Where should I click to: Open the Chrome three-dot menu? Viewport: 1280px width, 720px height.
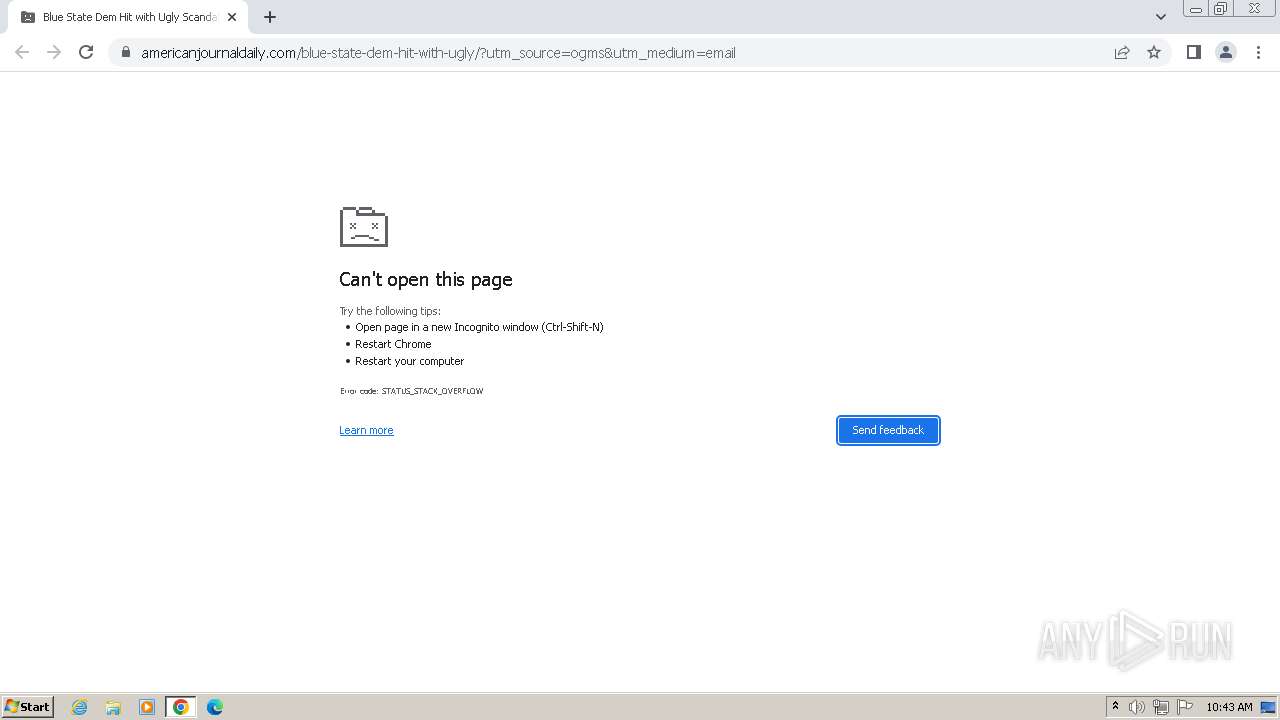tap(1258, 52)
